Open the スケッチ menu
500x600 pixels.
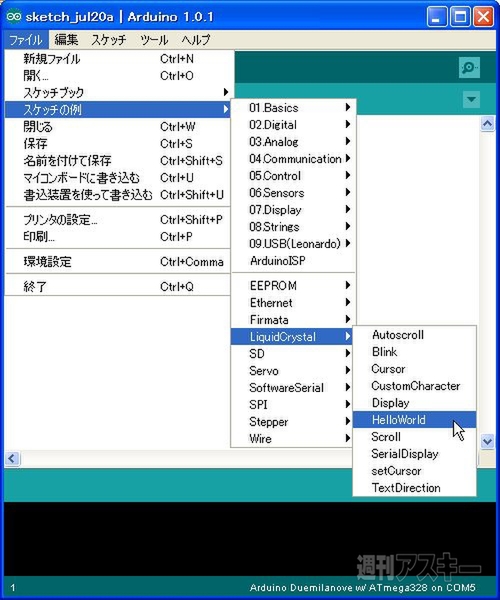pyautogui.click(x=108, y=40)
